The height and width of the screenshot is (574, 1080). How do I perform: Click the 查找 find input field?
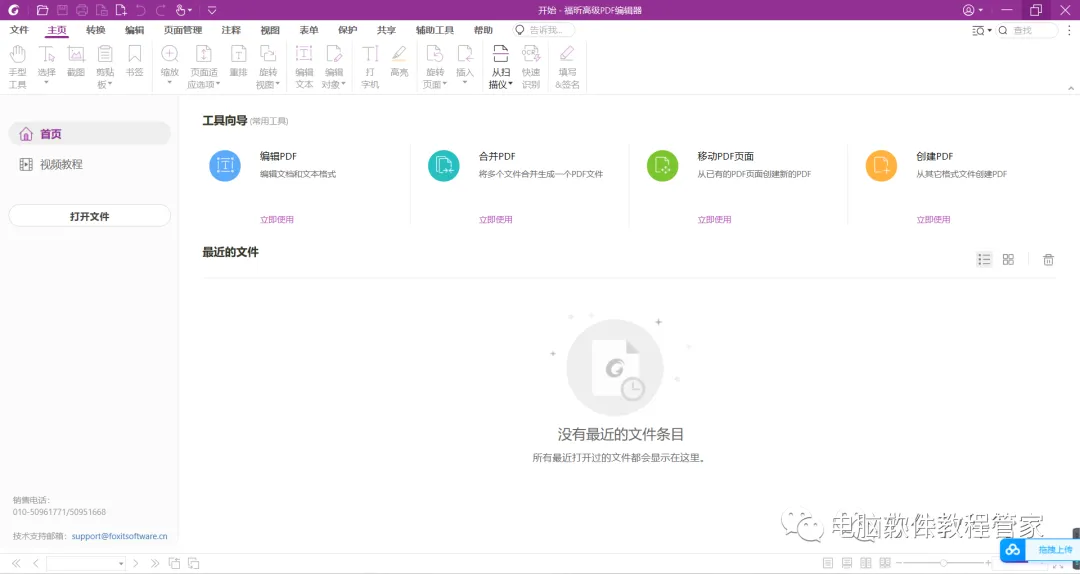tap(1027, 30)
